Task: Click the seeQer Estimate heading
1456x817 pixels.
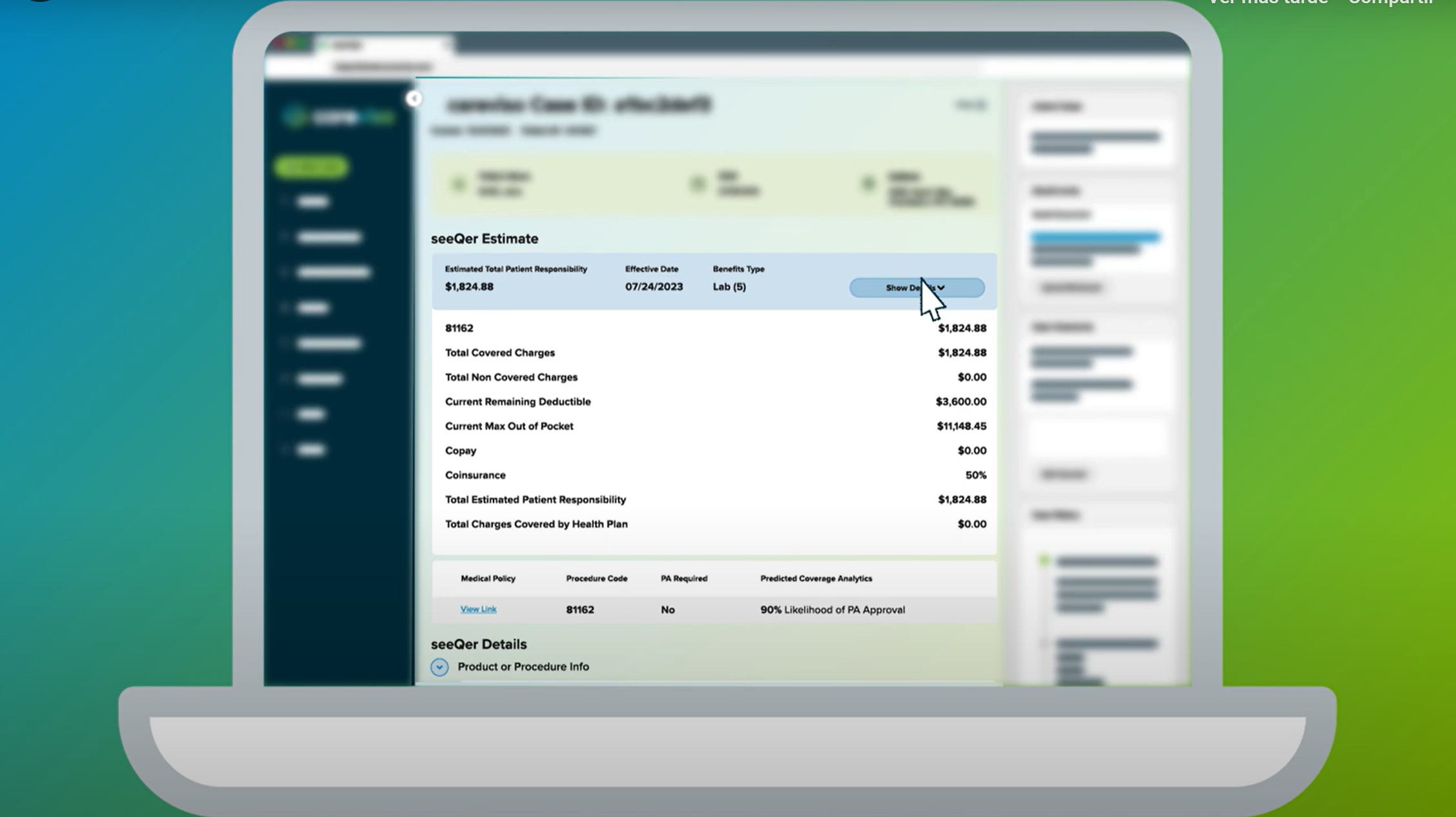Action: [x=484, y=239]
